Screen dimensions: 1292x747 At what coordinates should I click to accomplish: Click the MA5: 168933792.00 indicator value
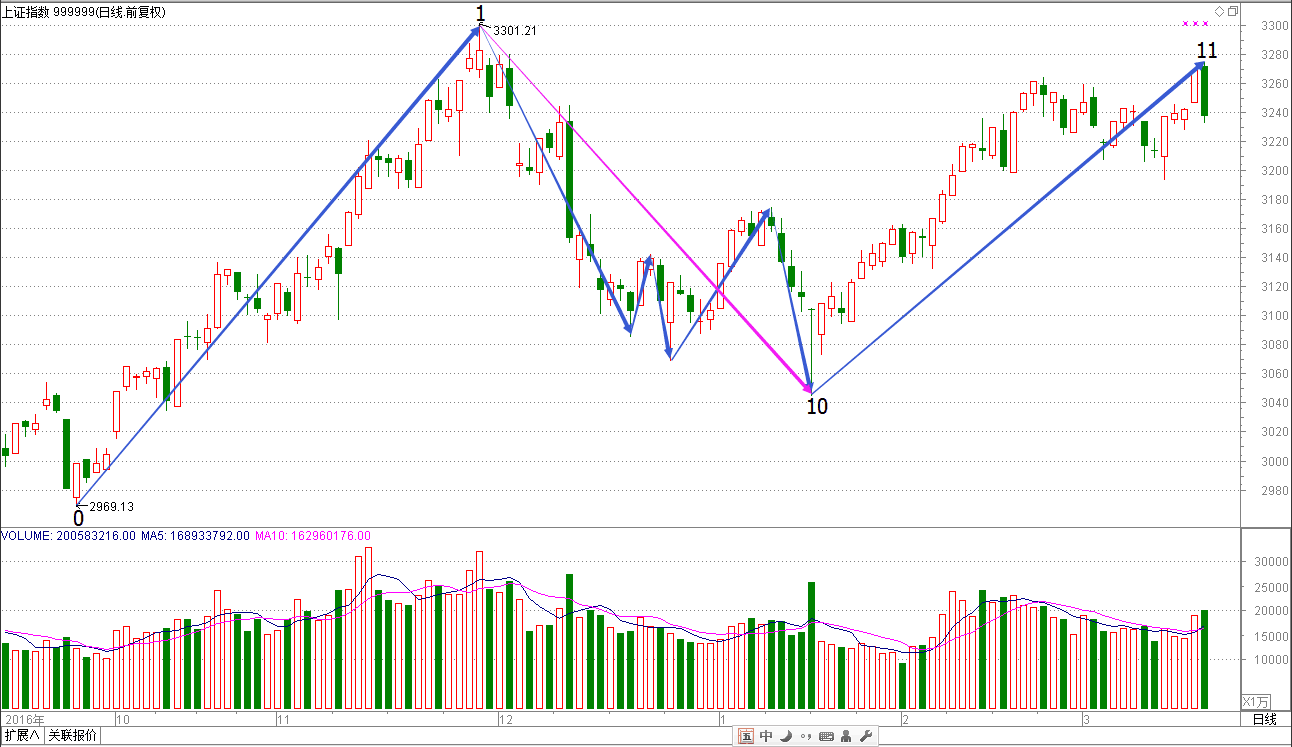[195, 536]
